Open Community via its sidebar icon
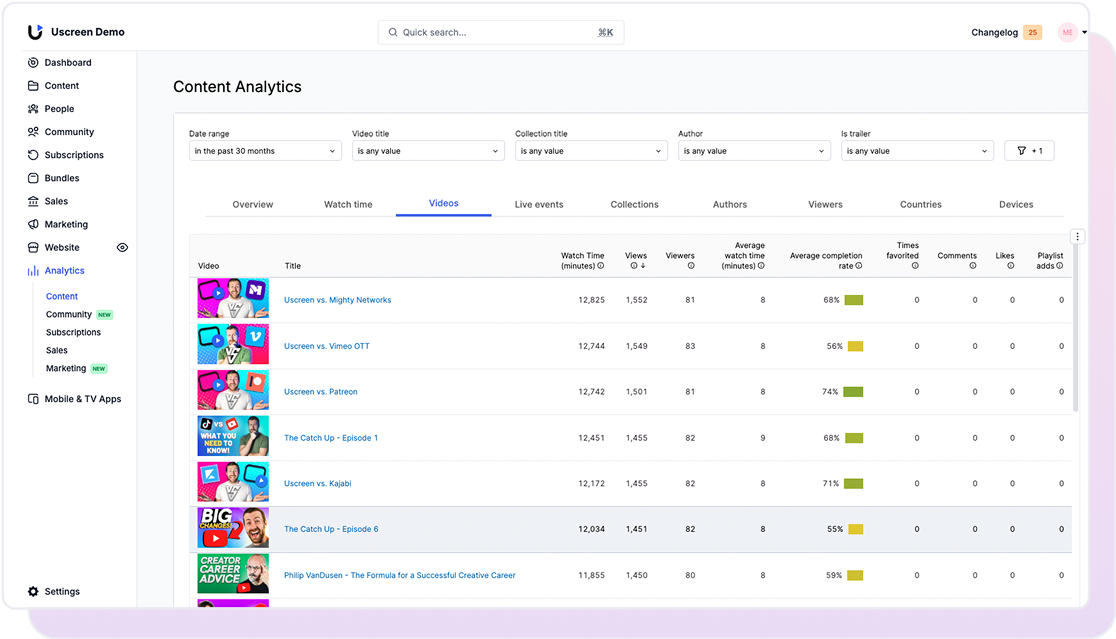This screenshot has height=639, width=1116. click(33, 132)
